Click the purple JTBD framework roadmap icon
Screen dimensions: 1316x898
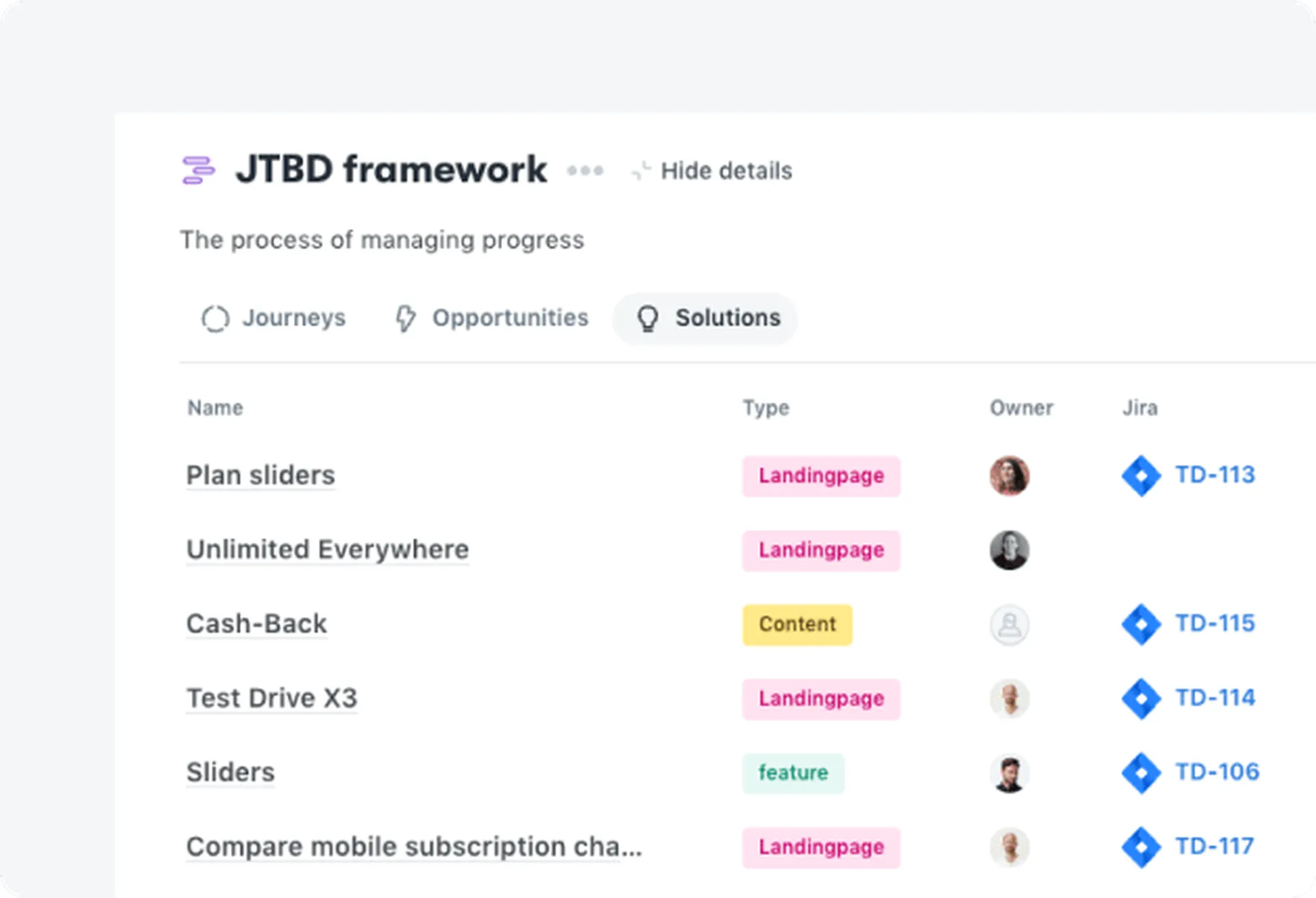pos(198,170)
